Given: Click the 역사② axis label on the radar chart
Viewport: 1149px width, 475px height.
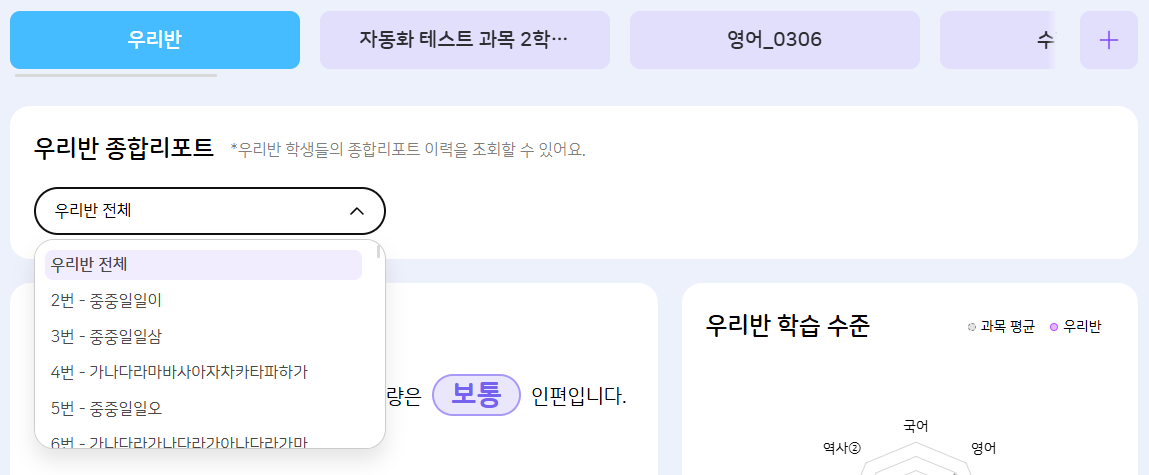Looking at the screenshot, I should [x=841, y=448].
